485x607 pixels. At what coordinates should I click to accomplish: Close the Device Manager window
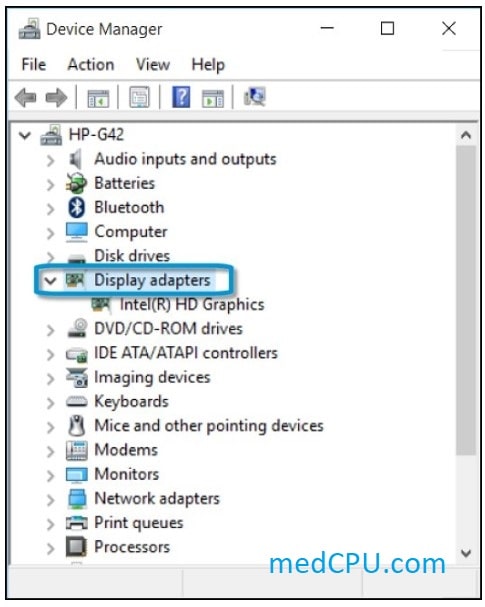coord(449,28)
